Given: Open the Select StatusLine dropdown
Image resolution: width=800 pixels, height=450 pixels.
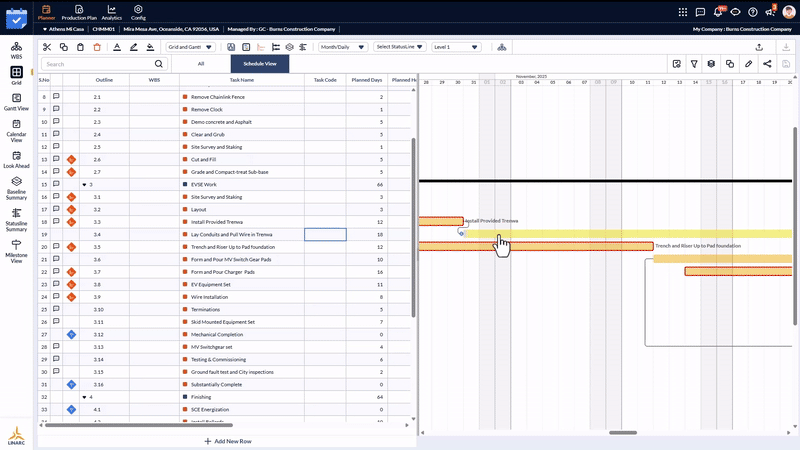Looking at the screenshot, I should point(399,47).
